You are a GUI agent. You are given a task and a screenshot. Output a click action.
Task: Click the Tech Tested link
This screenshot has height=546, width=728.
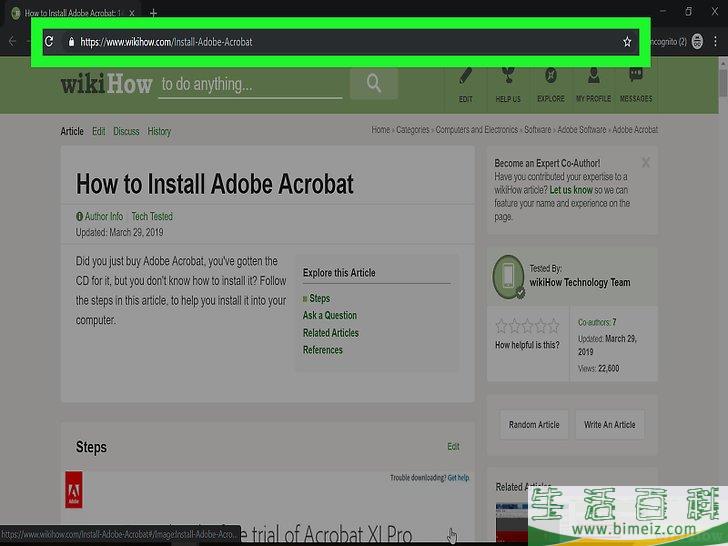[152, 216]
